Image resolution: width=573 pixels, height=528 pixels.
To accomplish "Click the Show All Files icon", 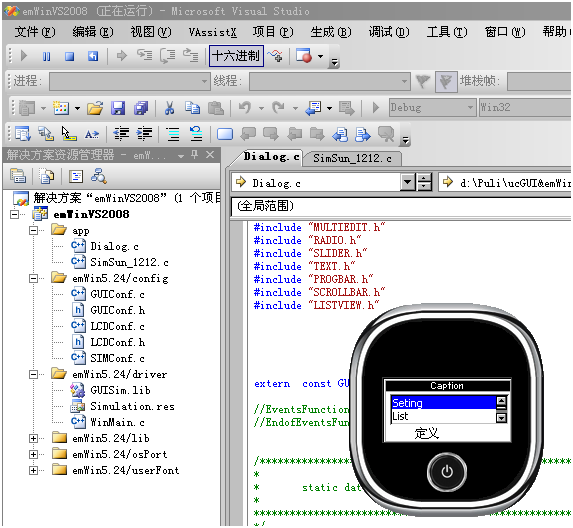I will [47, 176].
